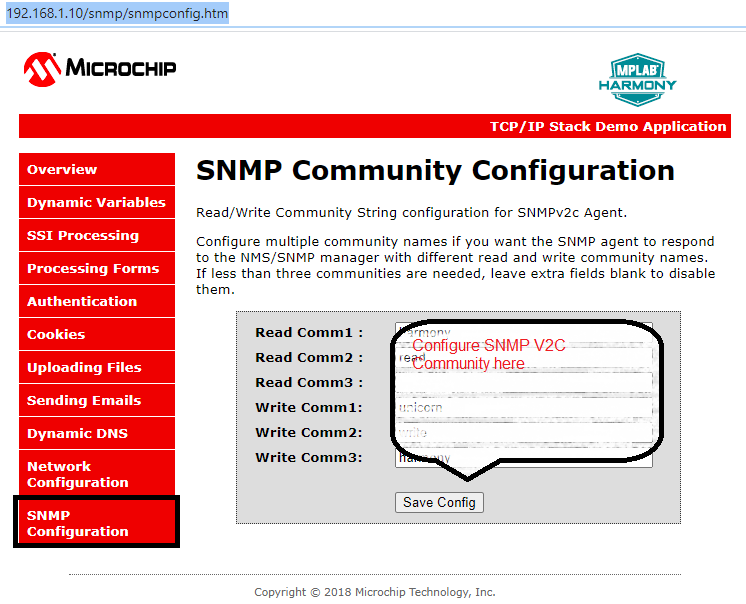This screenshot has height=604, width=746.
Task: Open the Authentication page
Action: [x=97, y=301]
